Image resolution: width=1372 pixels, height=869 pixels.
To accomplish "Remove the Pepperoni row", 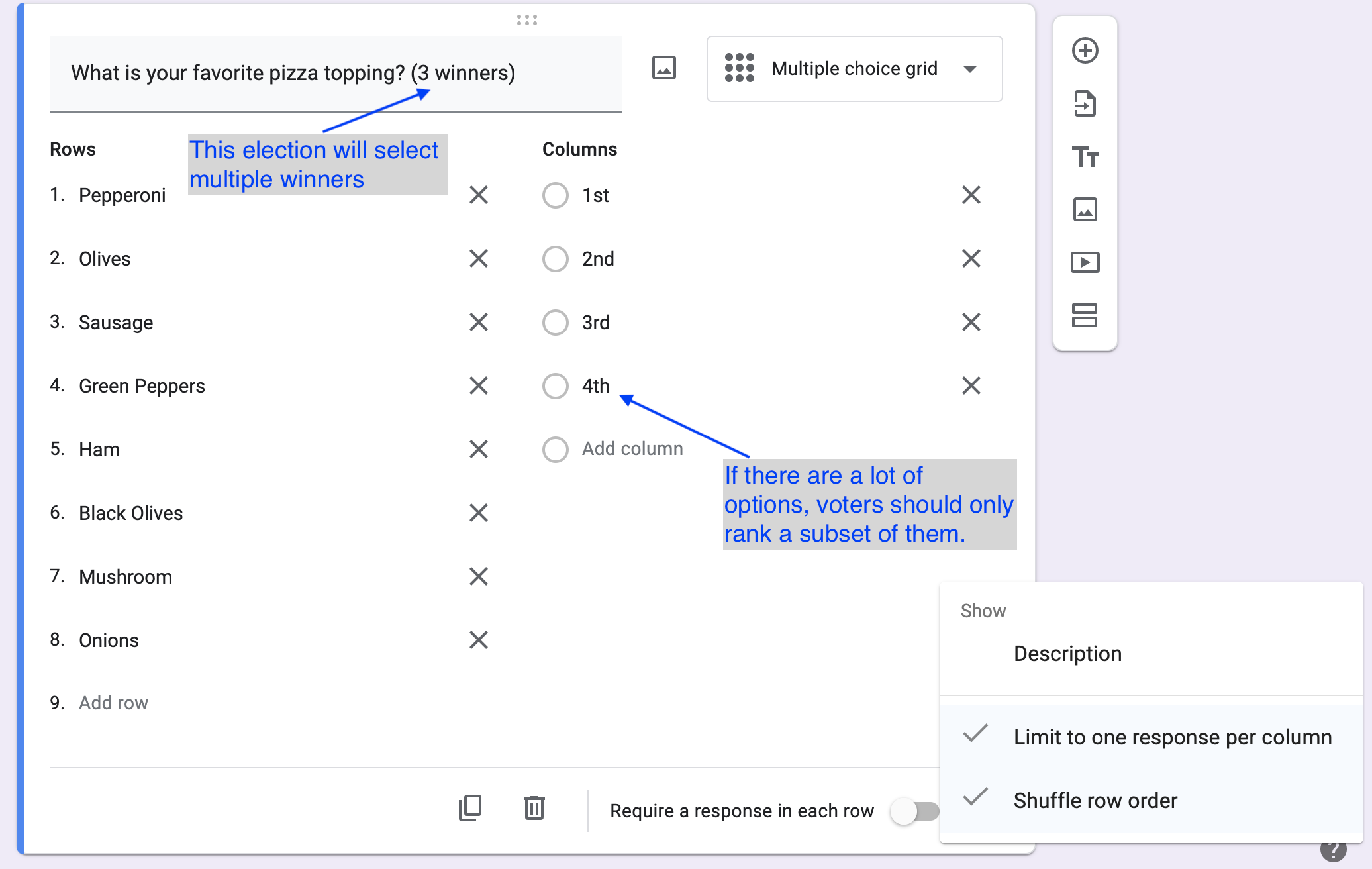I will (x=478, y=195).
